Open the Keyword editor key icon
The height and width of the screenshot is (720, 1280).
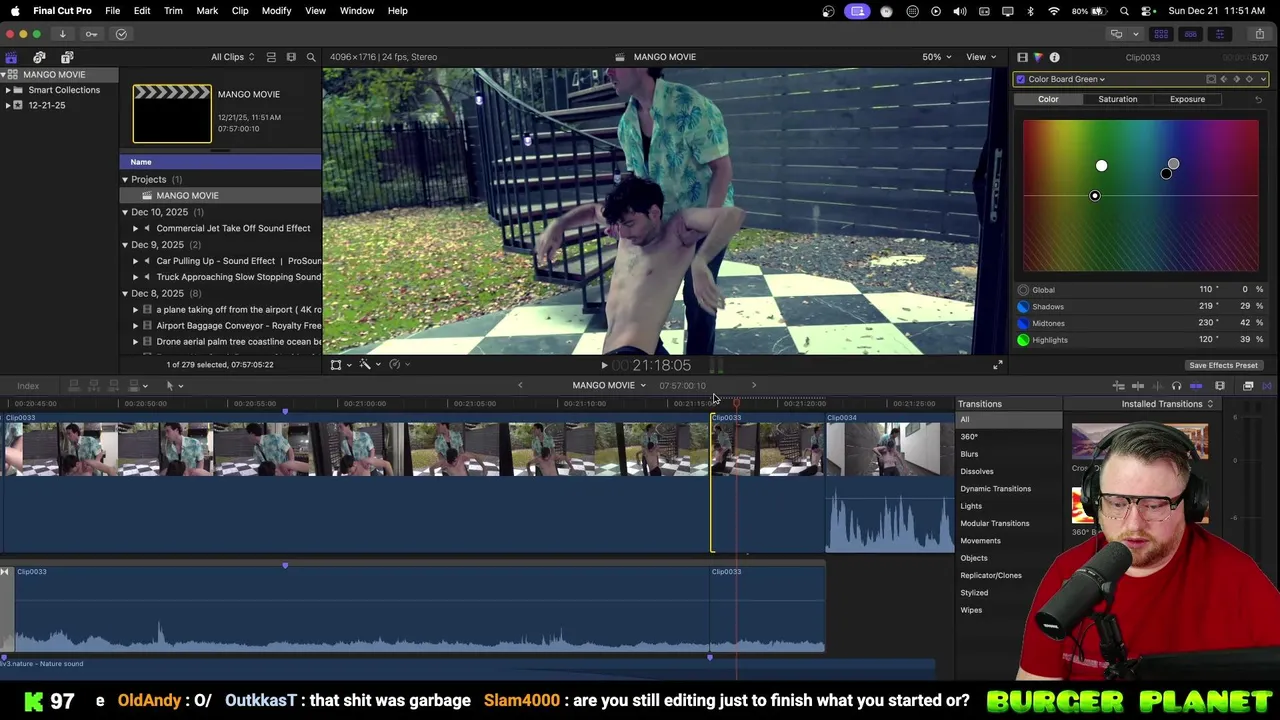pyautogui.click(x=91, y=34)
